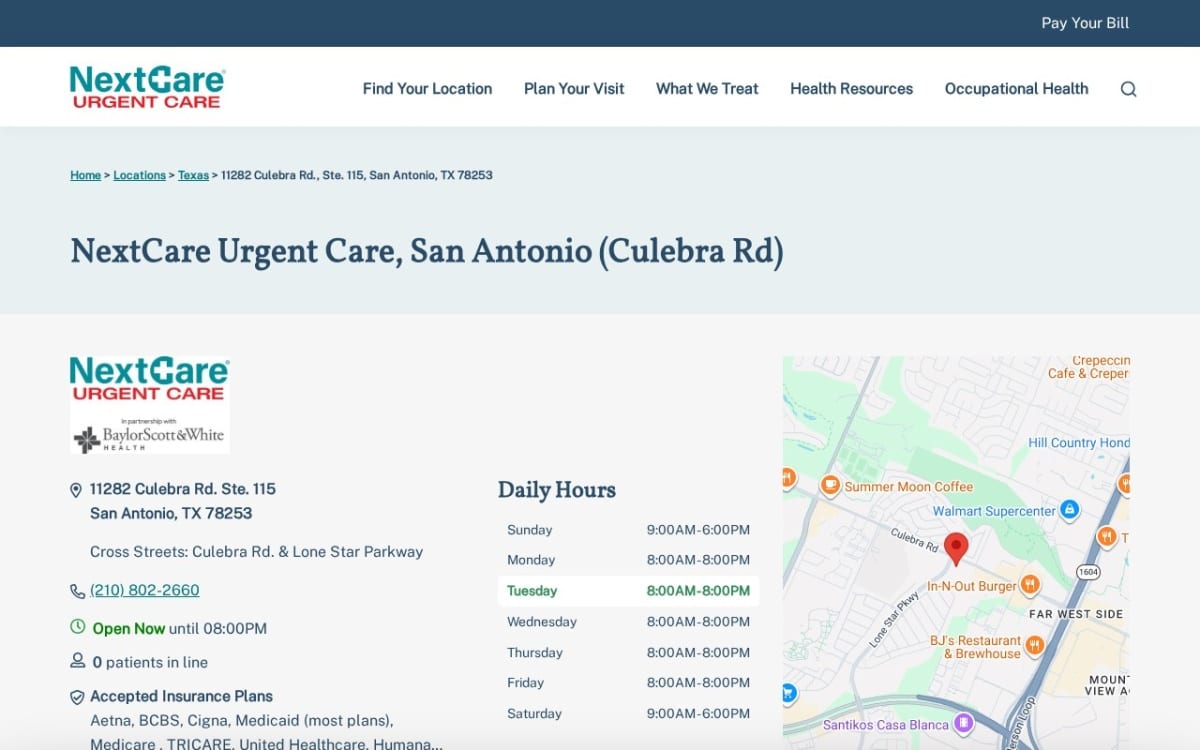The image size is (1200, 750).
Task: Click the Sunday 9:00AM-6:00PM hours row
Action: click(628, 530)
